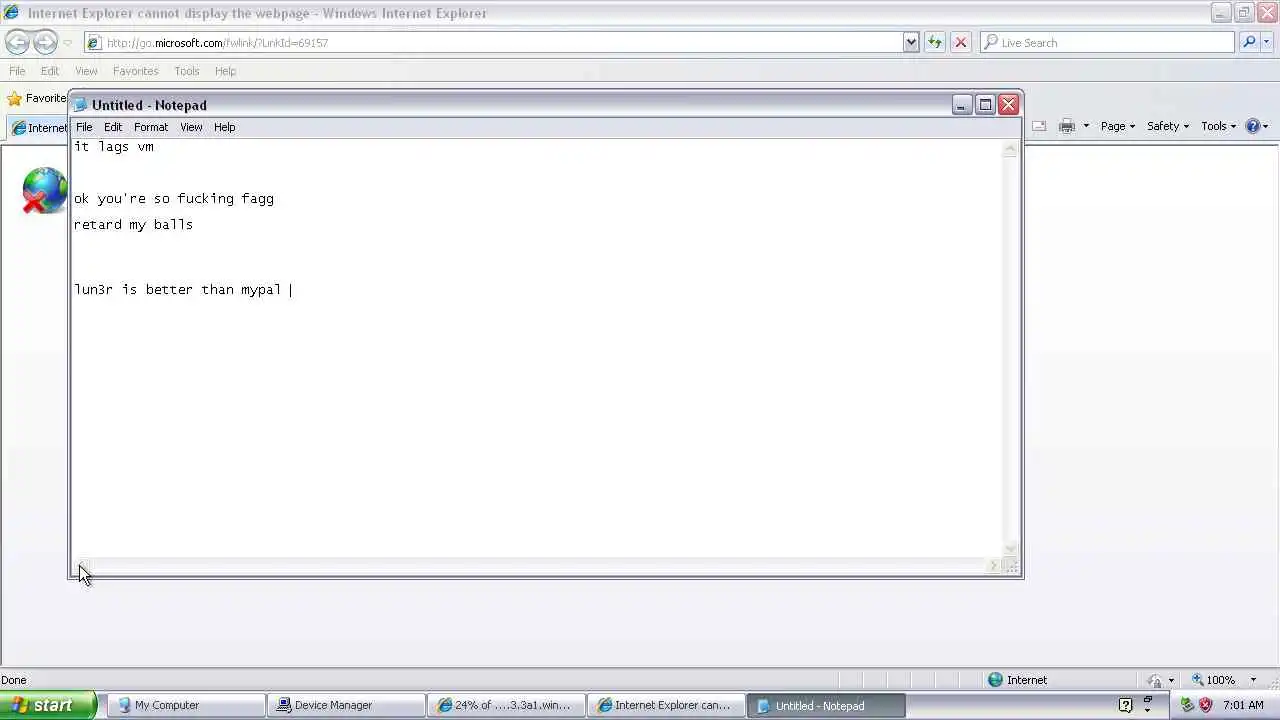Expand the search provider dropdown arrow

pos(1267,42)
